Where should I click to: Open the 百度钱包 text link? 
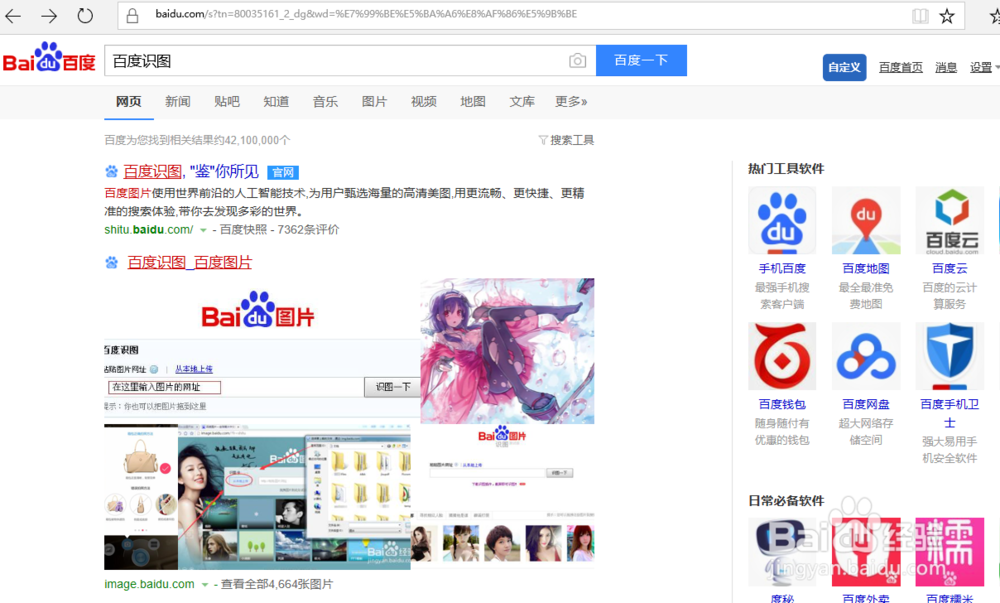[x=782, y=404]
